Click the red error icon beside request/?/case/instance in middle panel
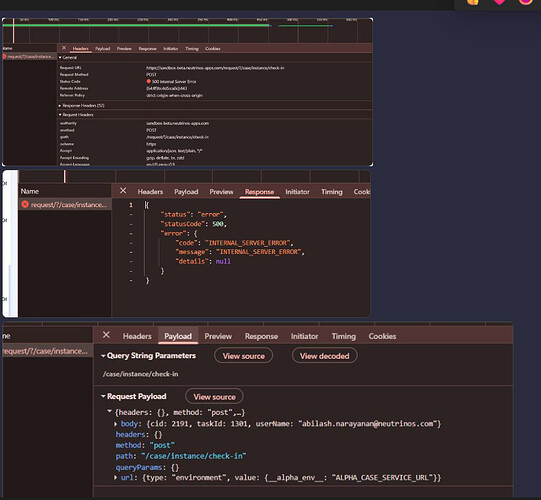 tap(25, 204)
